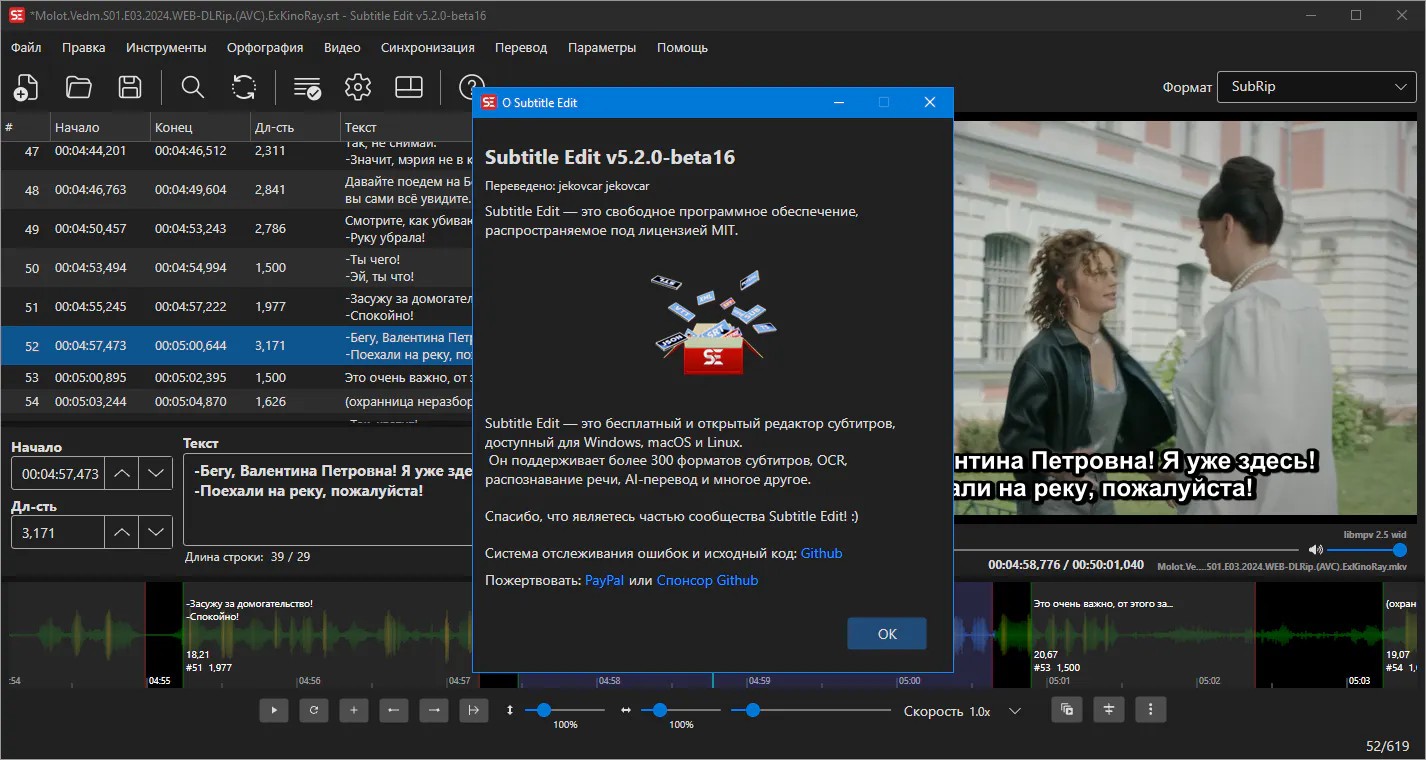Select subtitle row number 49
The height and width of the screenshot is (760, 1426).
click(x=236, y=229)
